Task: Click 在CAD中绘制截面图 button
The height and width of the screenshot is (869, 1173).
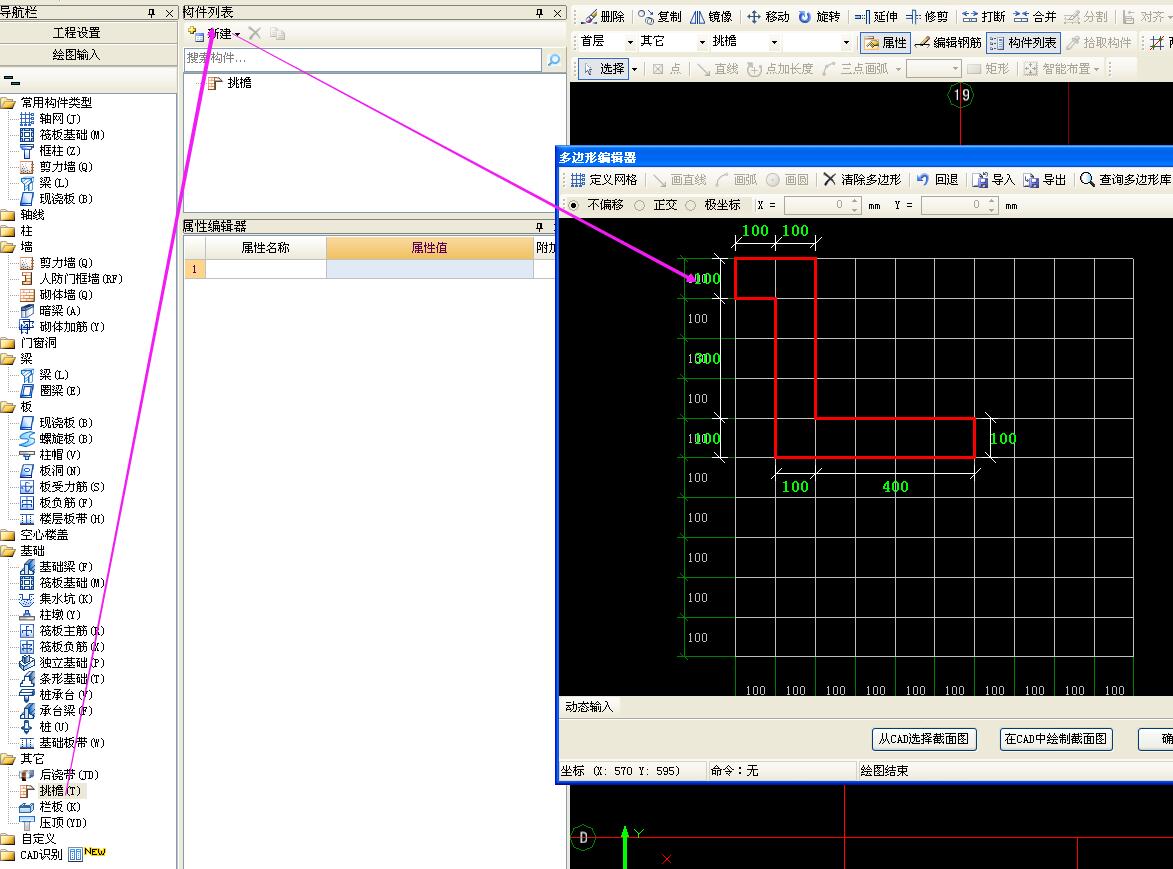Action: pyautogui.click(x=1056, y=739)
